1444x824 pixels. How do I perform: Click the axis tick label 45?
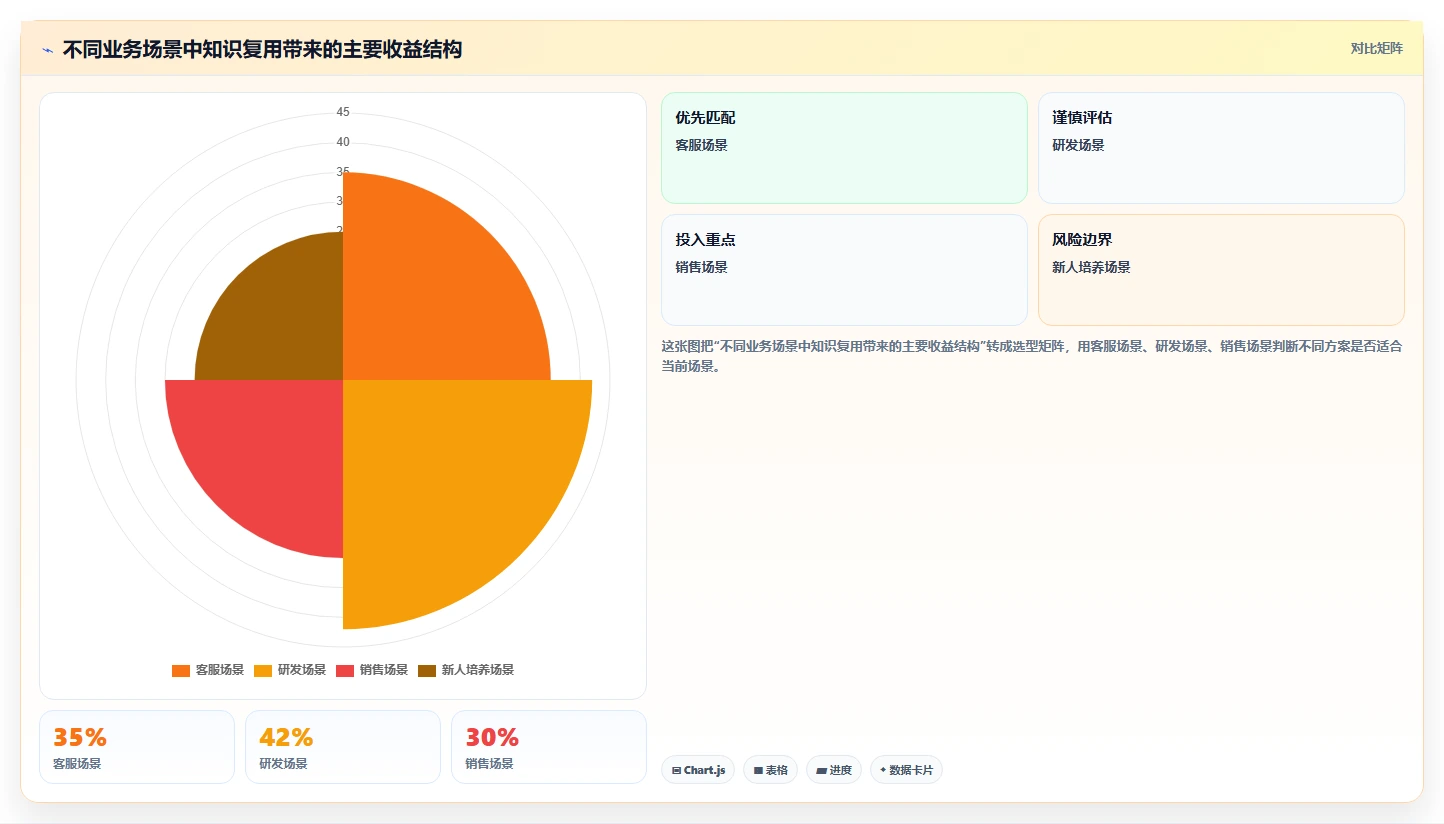click(x=343, y=112)
